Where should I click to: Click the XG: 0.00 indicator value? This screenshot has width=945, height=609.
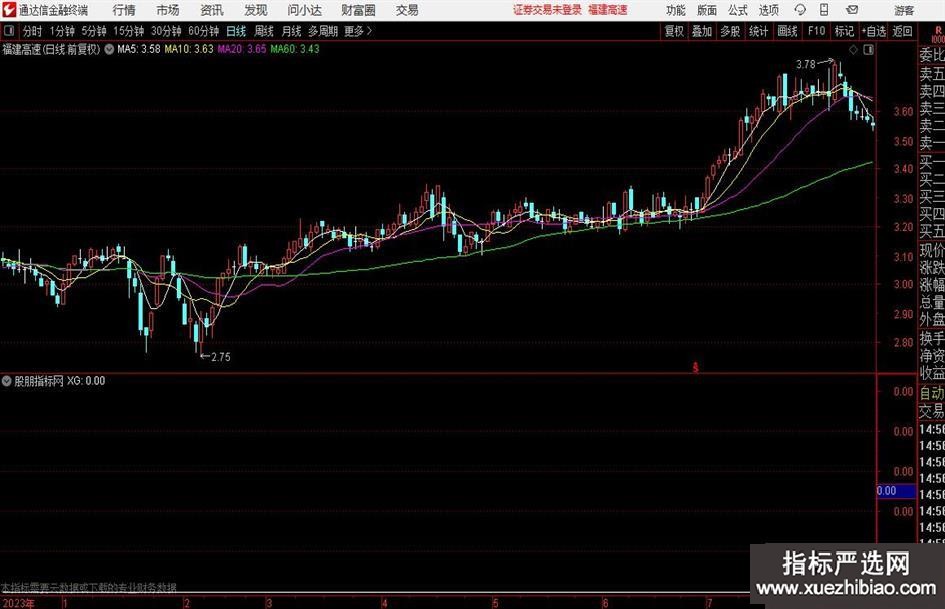86,380
